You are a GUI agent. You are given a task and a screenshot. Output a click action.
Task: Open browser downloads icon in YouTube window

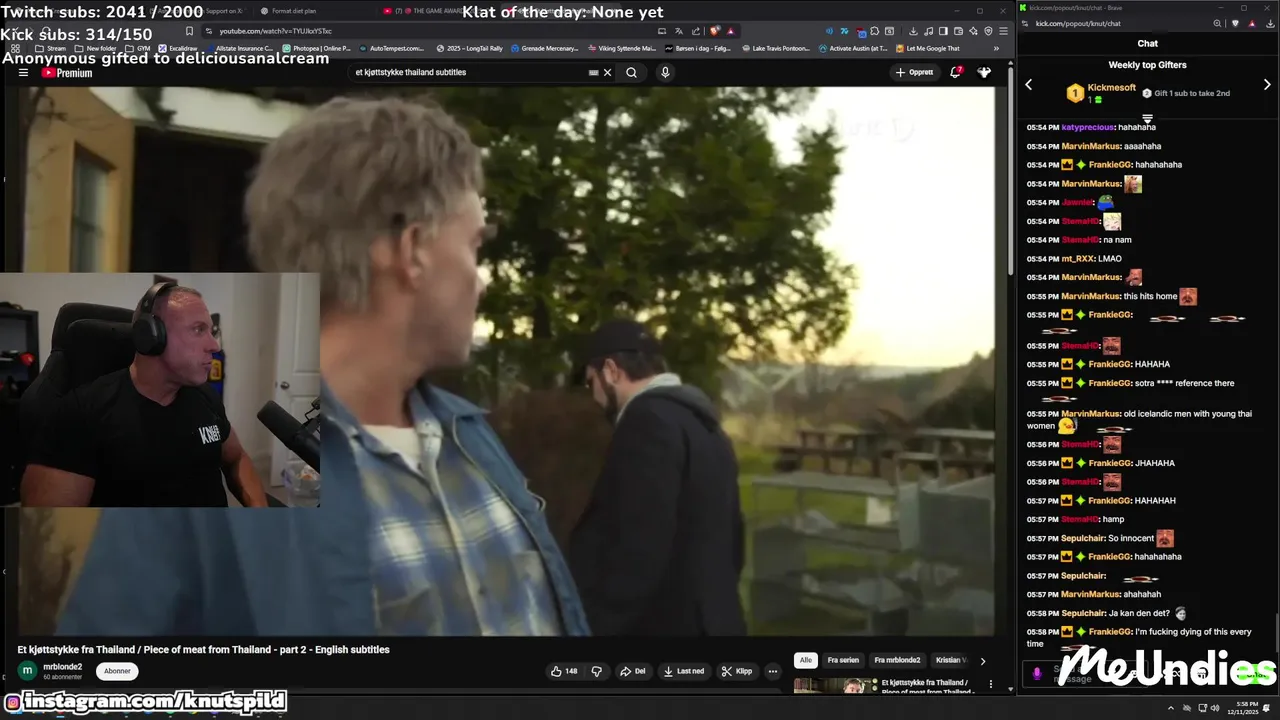pyautogui.click(x=913, y=31)
